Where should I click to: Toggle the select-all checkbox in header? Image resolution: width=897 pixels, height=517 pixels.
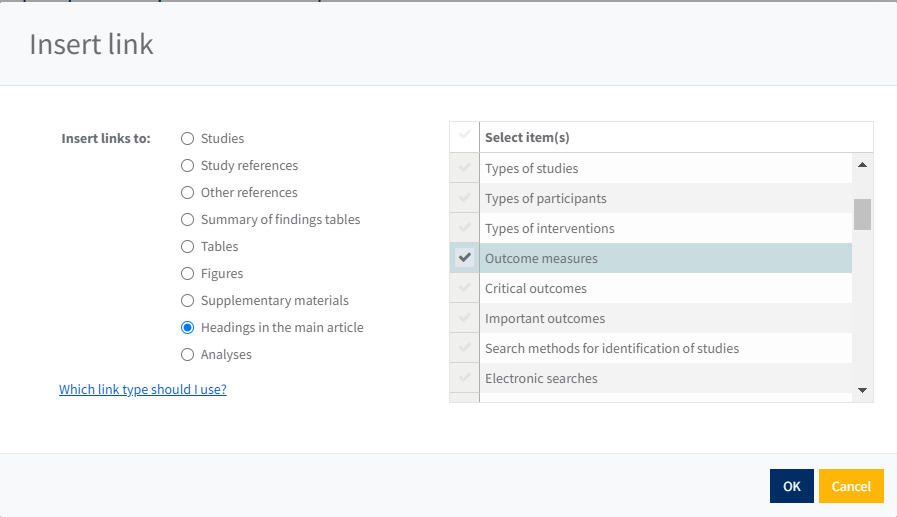[464, 136]
